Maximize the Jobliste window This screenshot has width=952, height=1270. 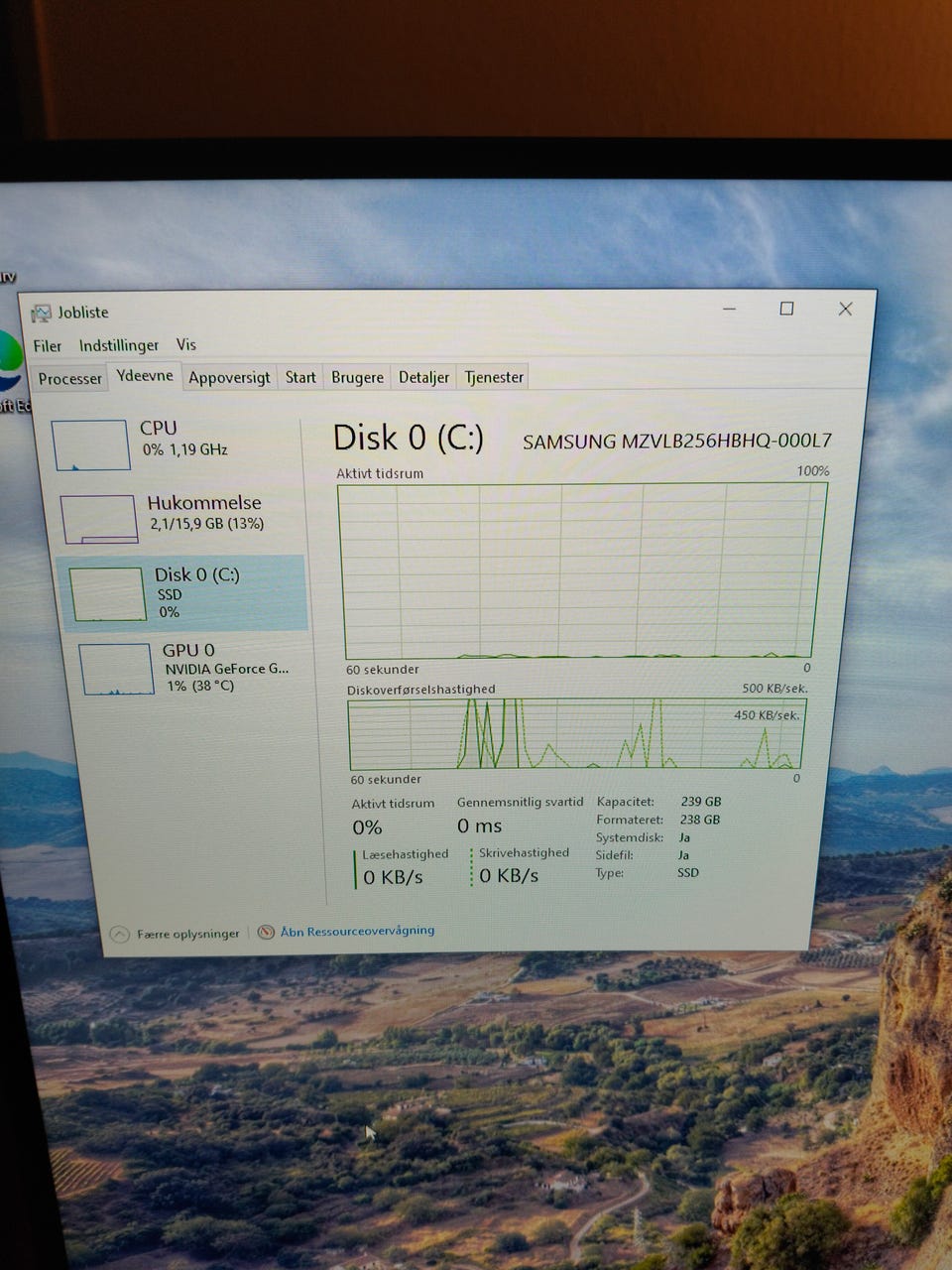(786, 309)
